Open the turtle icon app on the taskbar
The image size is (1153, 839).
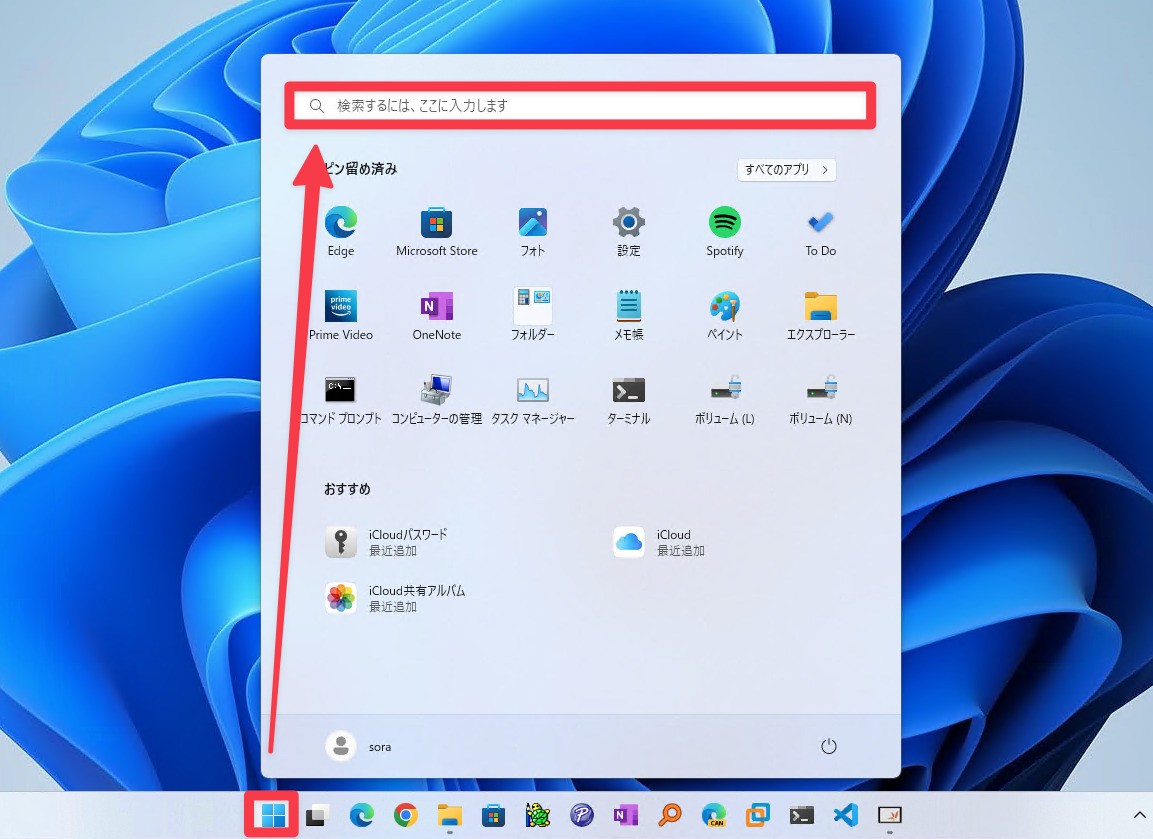[x=538, y=815]
